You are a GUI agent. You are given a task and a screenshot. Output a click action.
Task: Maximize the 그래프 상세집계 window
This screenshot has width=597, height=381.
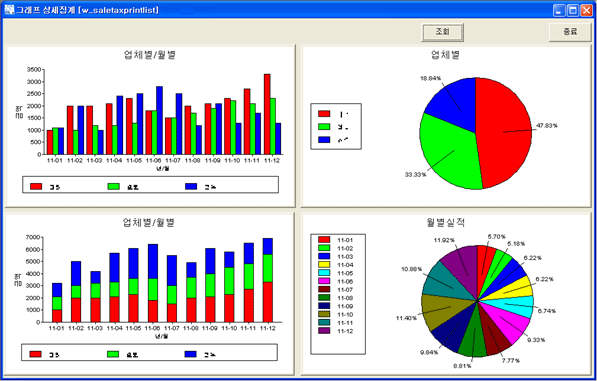pyautogui.click(x=573, y=10)
